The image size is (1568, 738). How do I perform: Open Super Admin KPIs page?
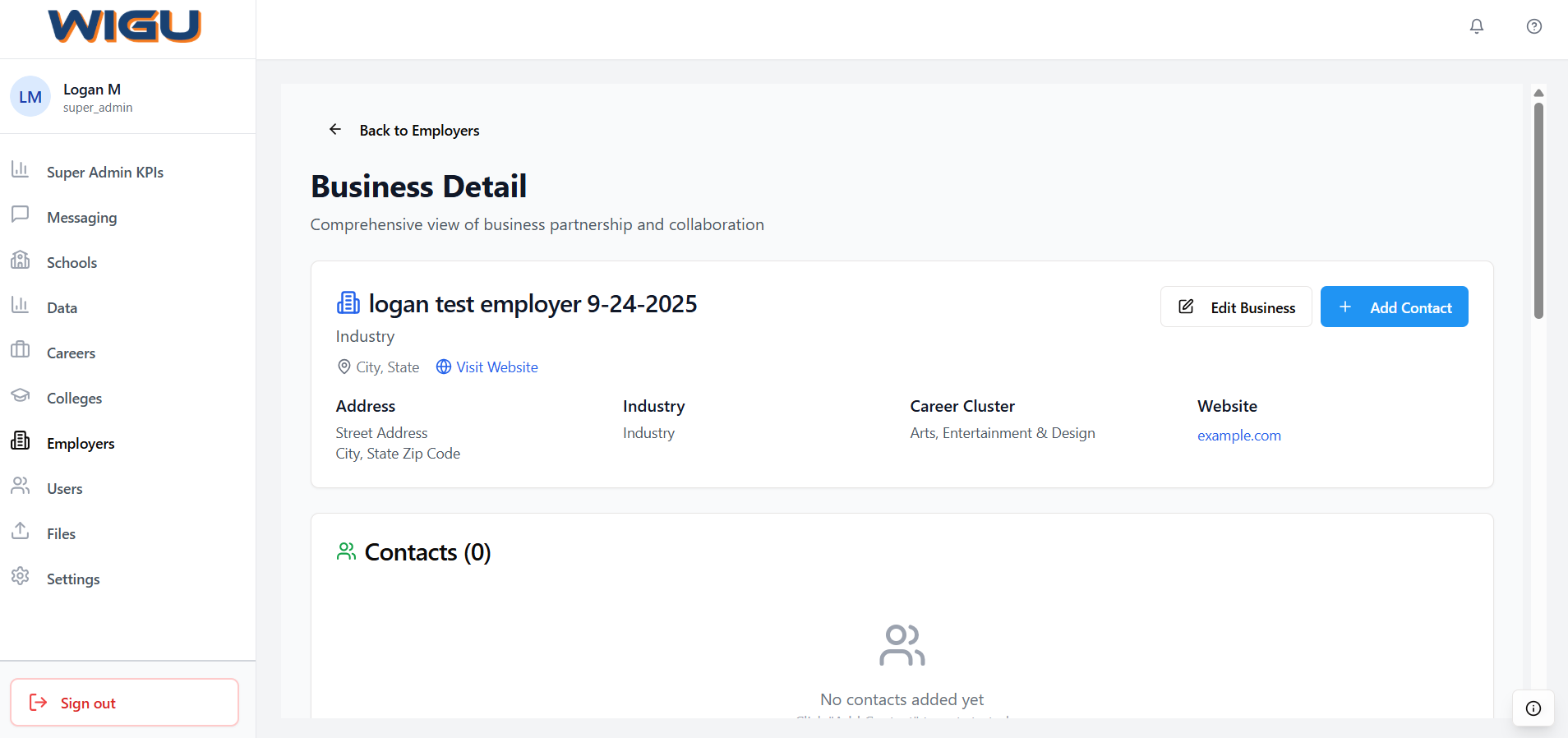point(104,173)
